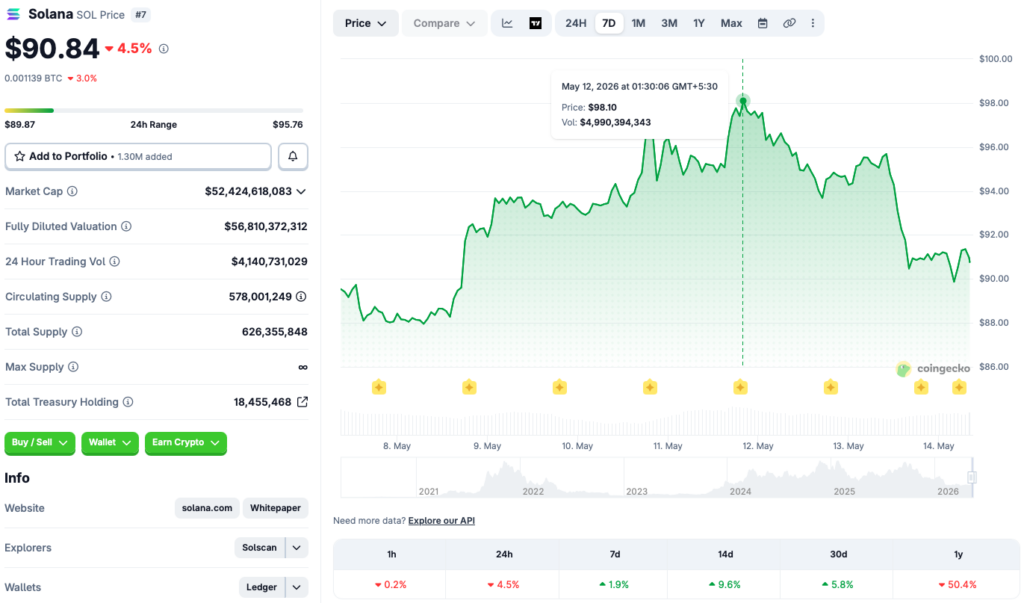Open Total Treasury Holding info icon
Viewport: 1024px width, 603px height.
tap(128, 402)
